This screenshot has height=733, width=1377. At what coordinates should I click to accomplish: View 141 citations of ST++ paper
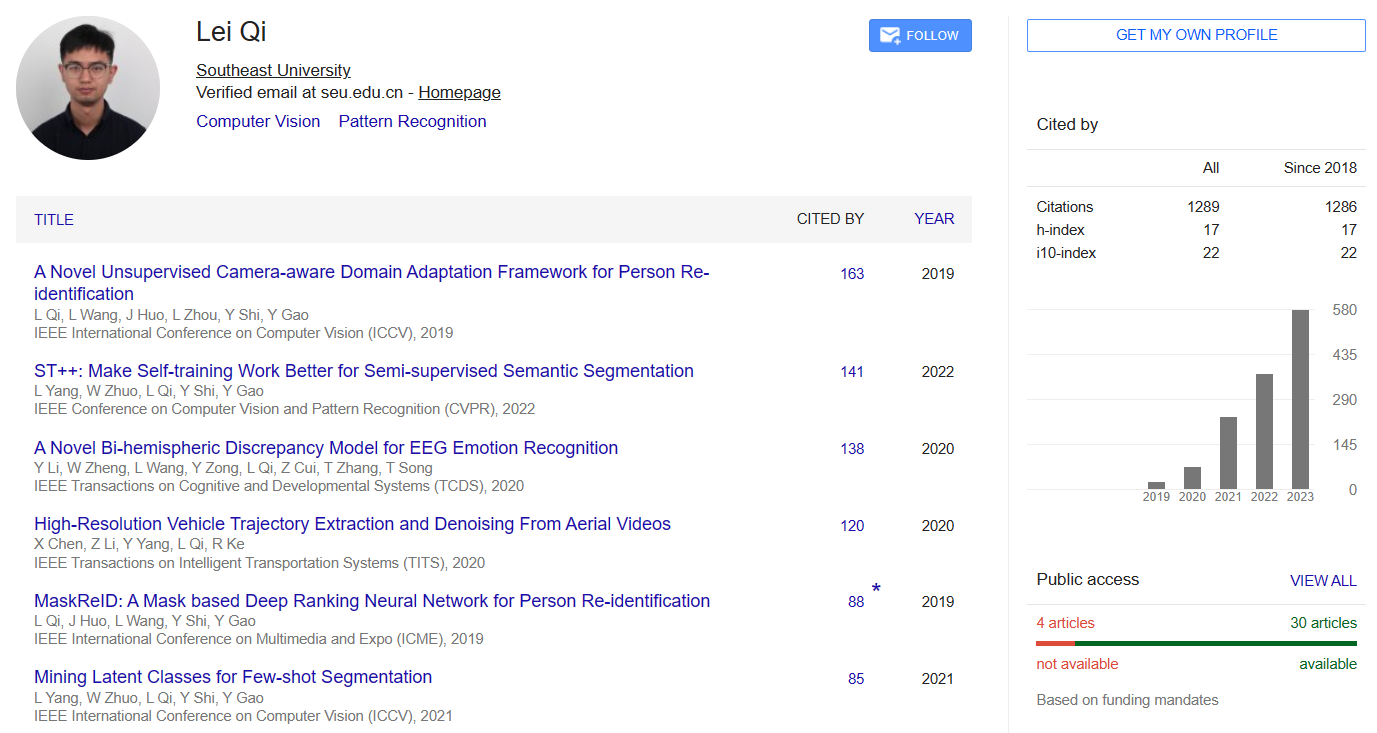tap(852, 372)
